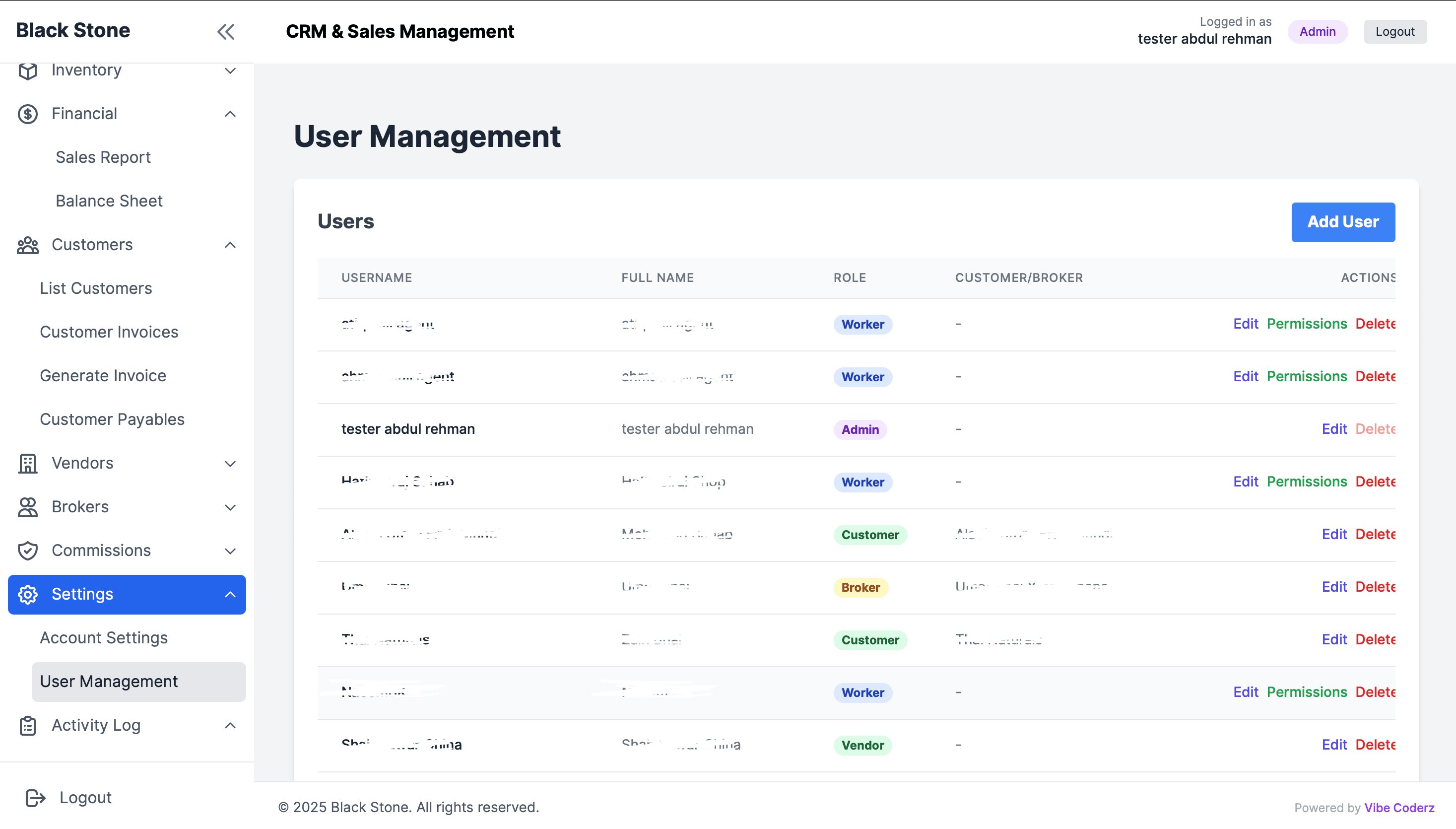The height and width of the screenshot is (829, 1456).
Task: Click the Vendors building icon
Action: [27, 464]
